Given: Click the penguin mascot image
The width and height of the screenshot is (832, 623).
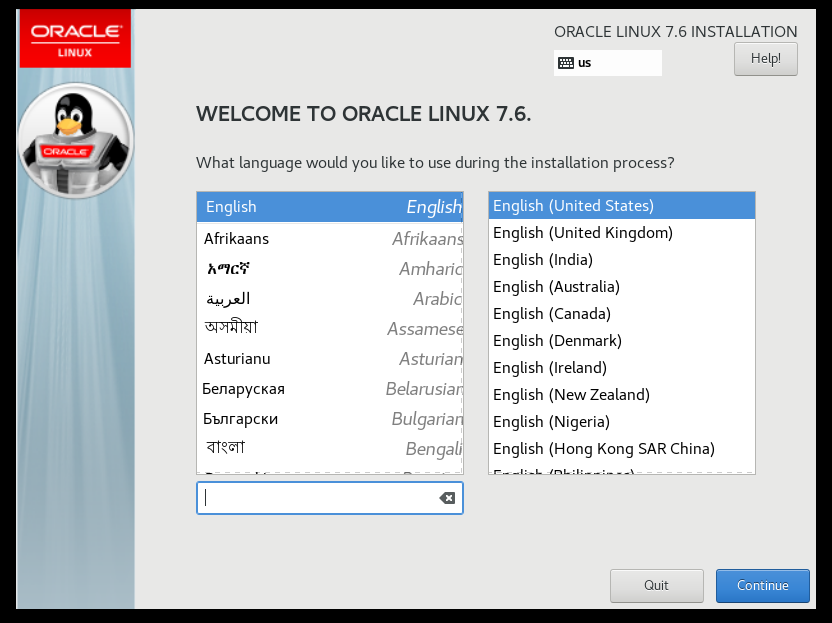Looking at the screenshot, I should coord(75,141).
